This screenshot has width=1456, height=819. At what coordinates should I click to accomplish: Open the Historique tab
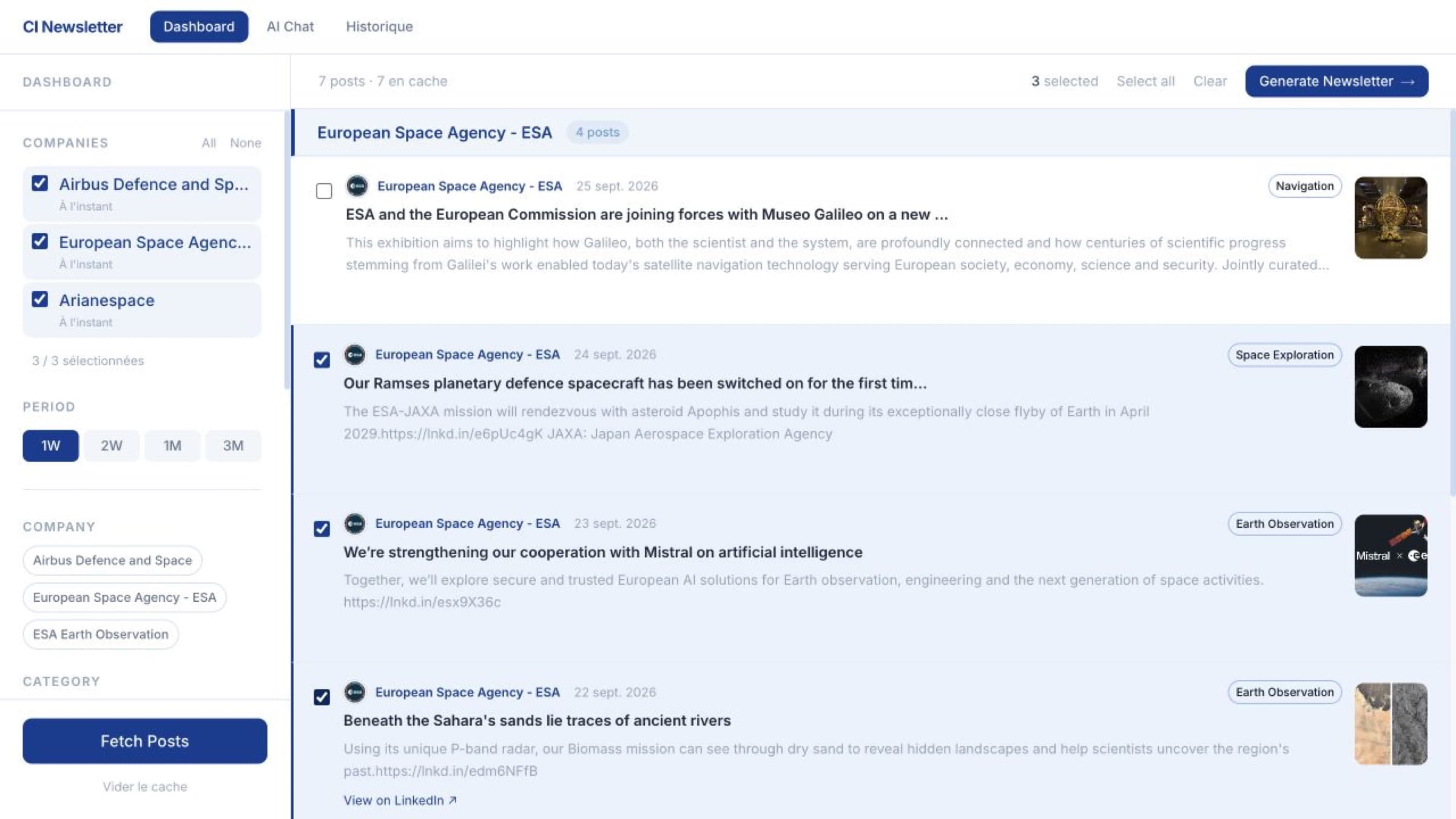click(379, 27)
